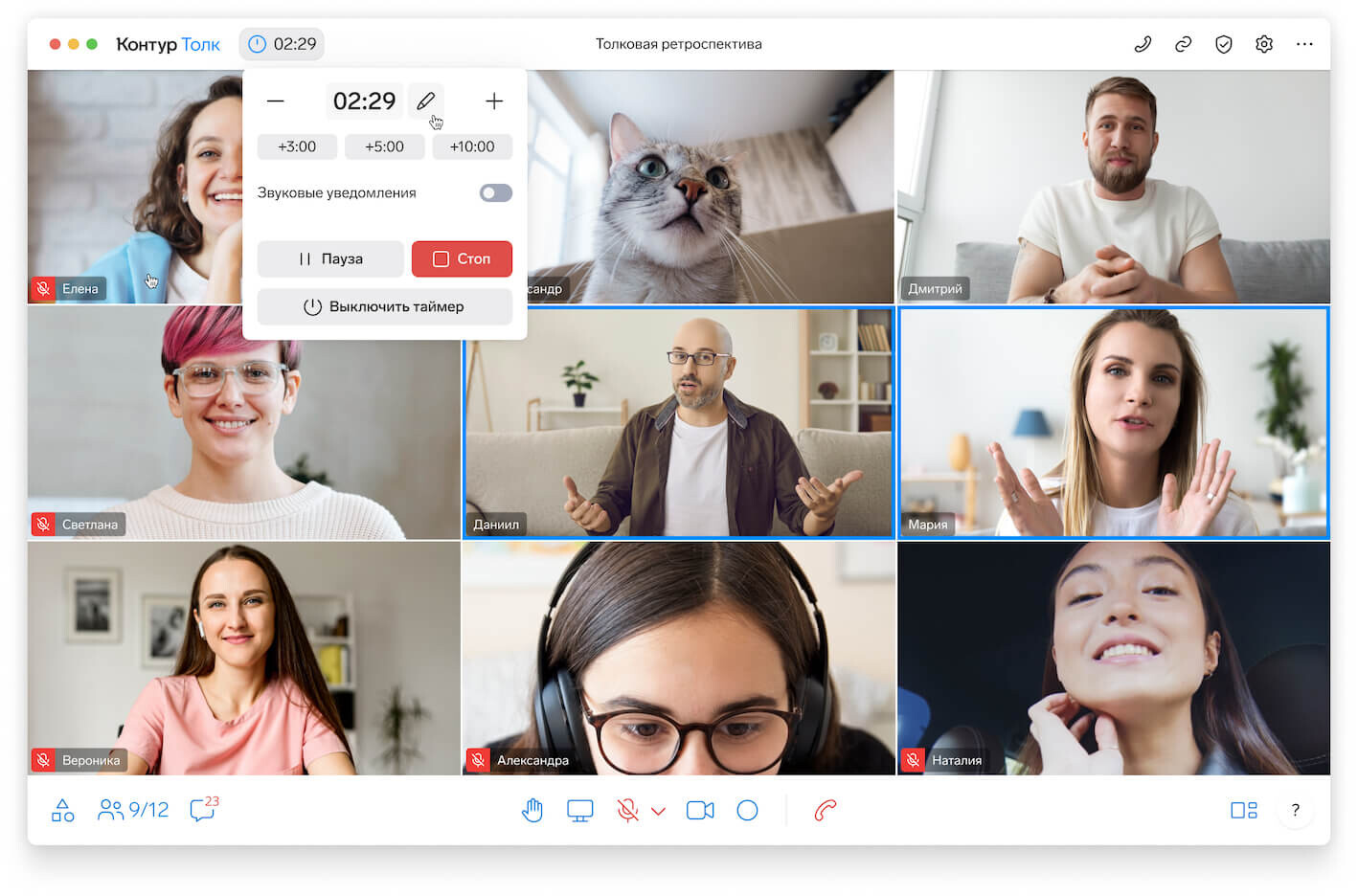Click Светлана's muted microphone badge

[43, 525]
